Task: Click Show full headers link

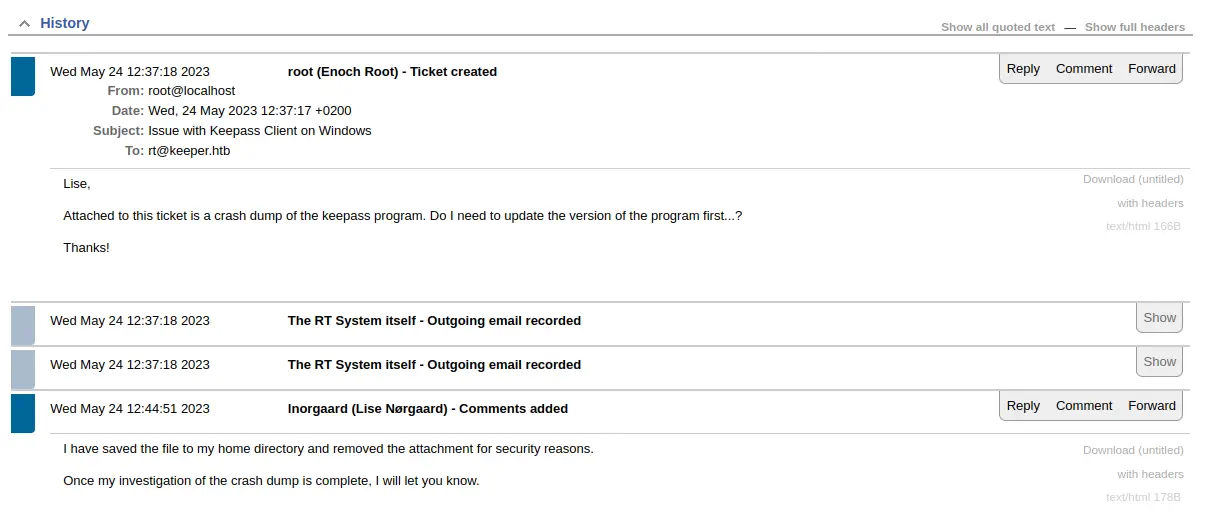Action: (1134, 27)
